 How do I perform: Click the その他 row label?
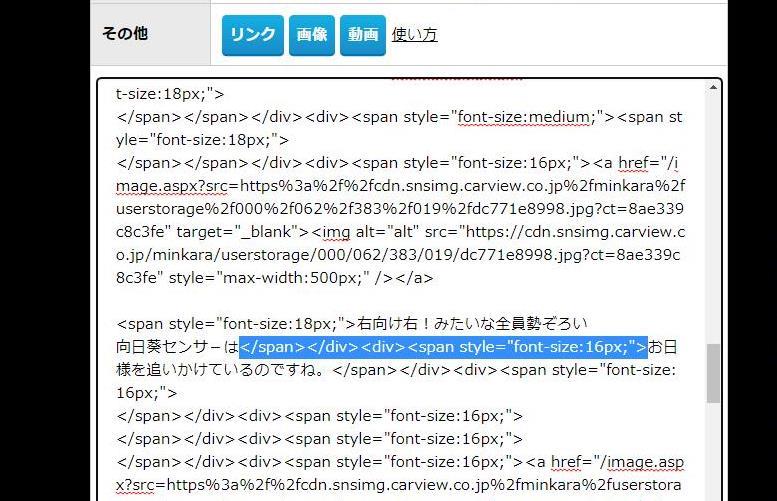[125, 34]
